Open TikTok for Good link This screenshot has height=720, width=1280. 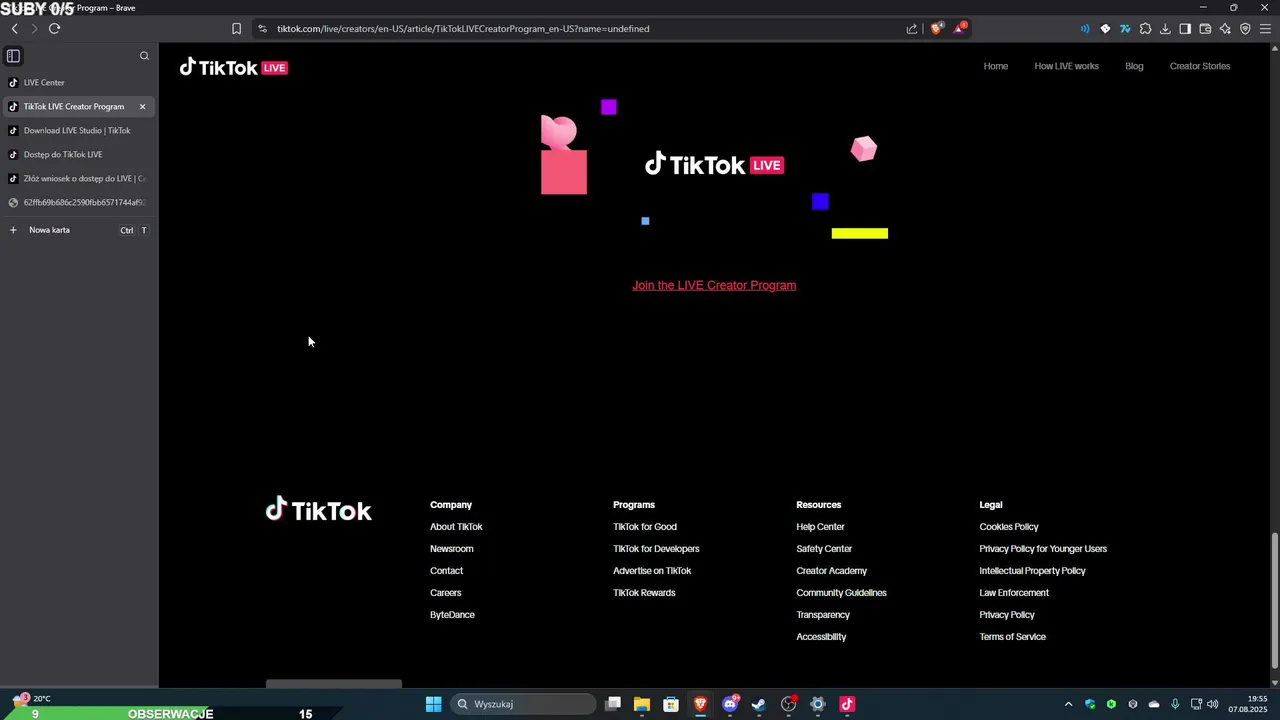[645, 527]
